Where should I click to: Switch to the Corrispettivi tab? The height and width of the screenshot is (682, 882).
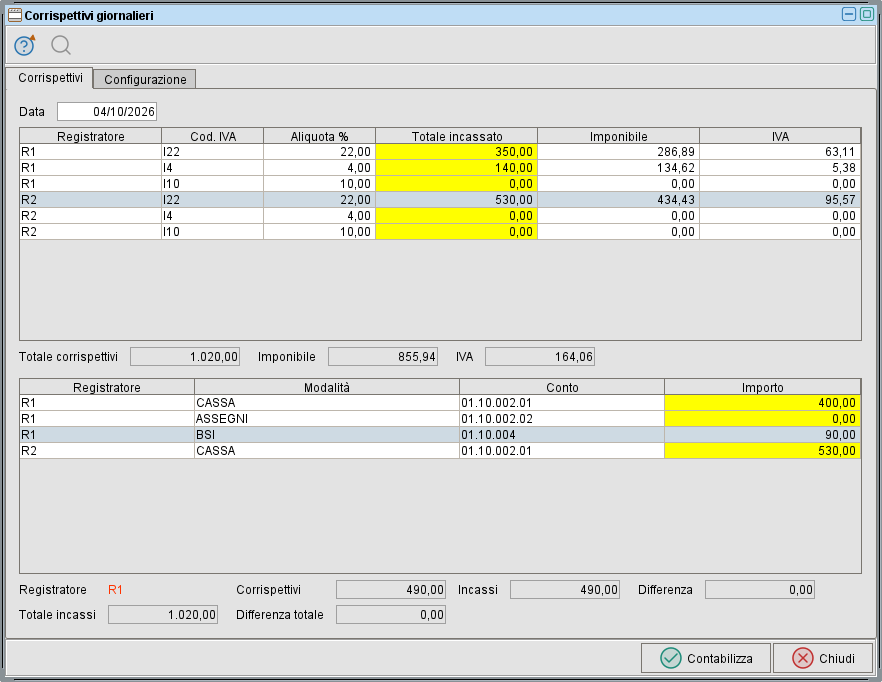[50, 78]
